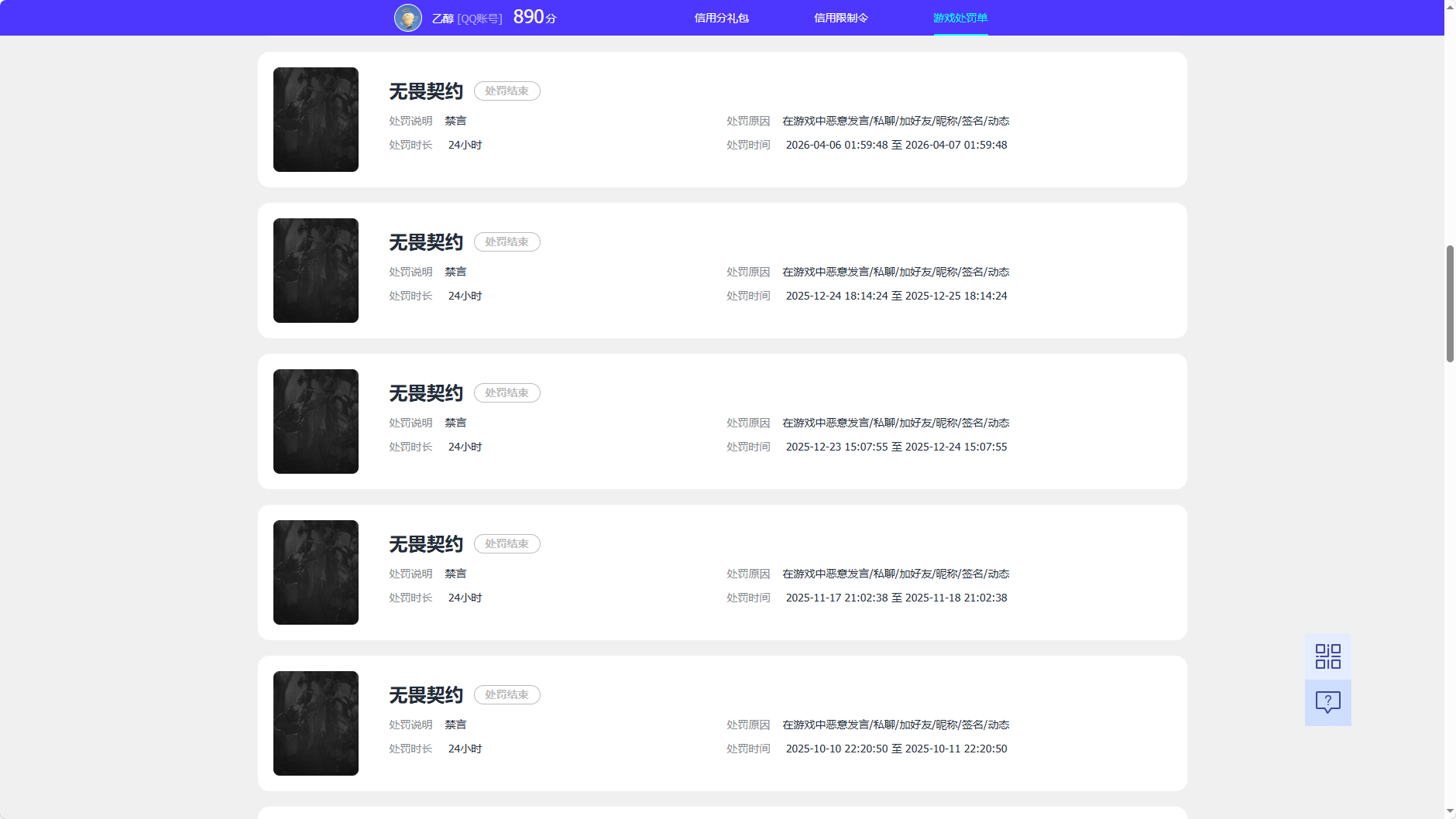Open game thumbnail of 2025-12-24 18:14 penalty
Screen dimensions: 1456x819
click(316, 270)
